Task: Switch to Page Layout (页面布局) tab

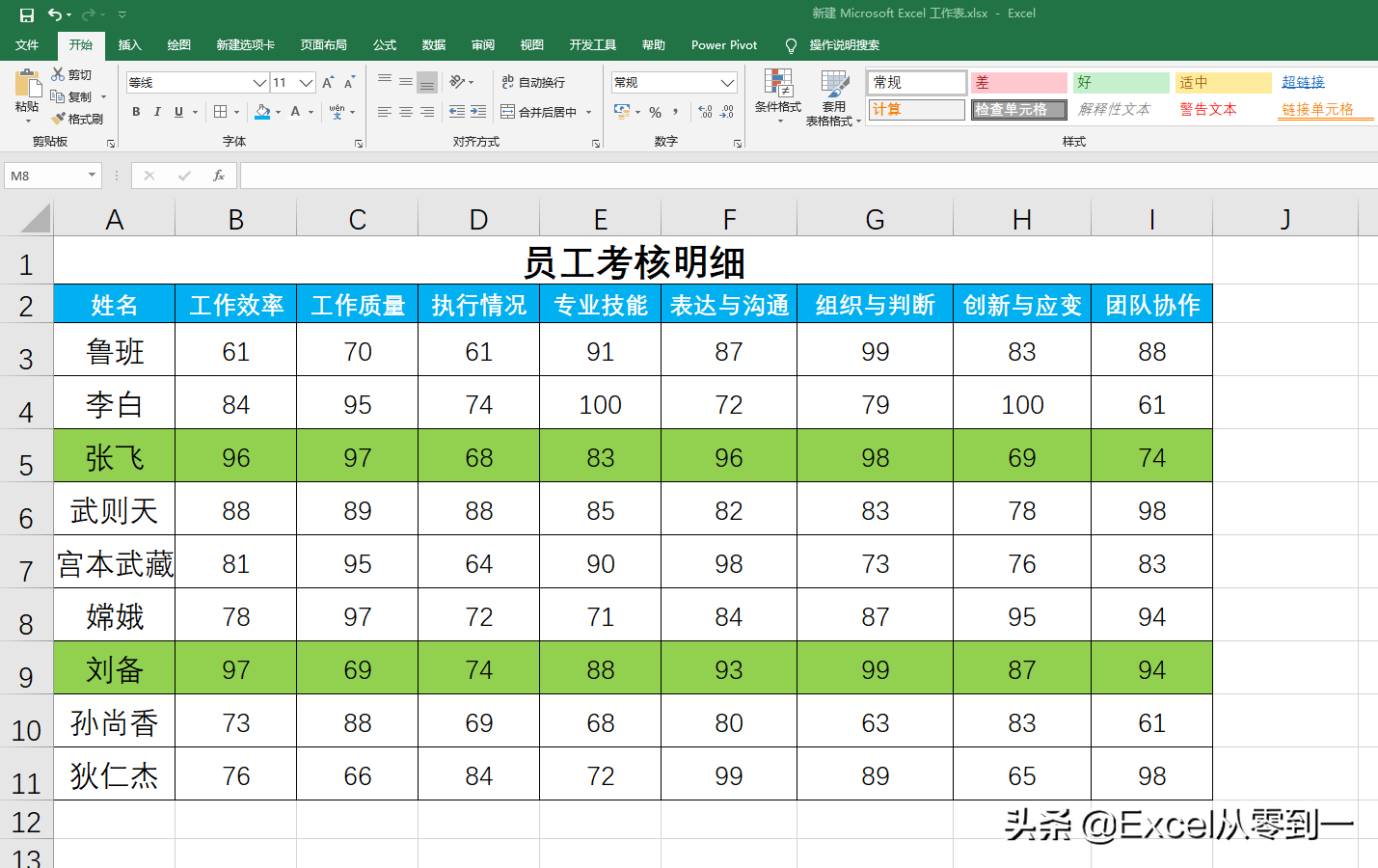Action: pyautogui.click(x=323, y=45)
